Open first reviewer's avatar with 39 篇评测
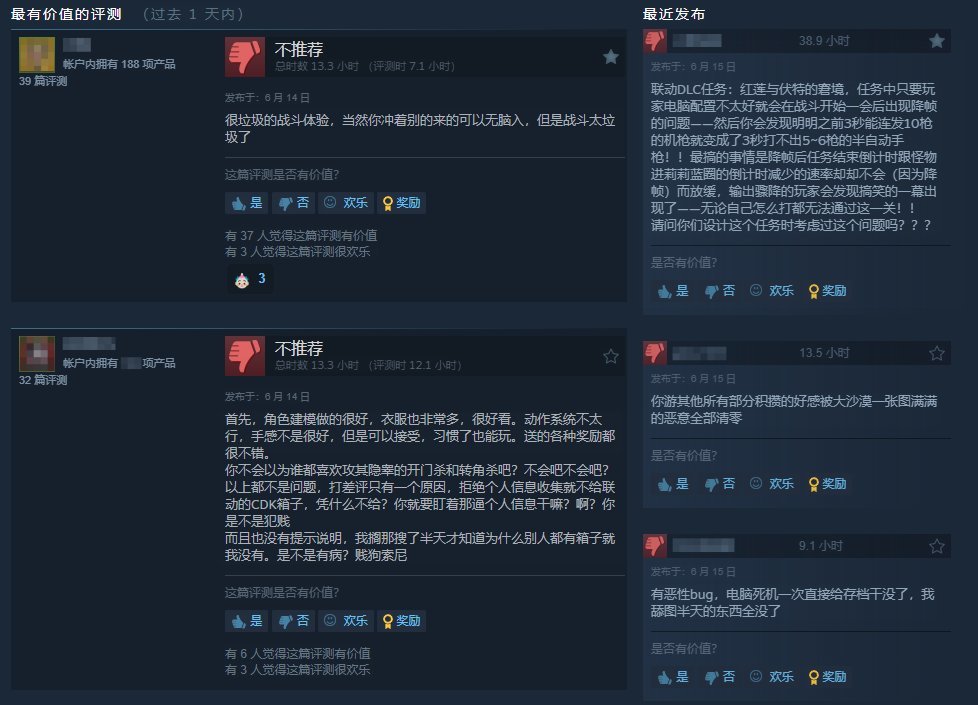This screenshot has width=978, height=705. pyautogui.click(x=37, y=54)
